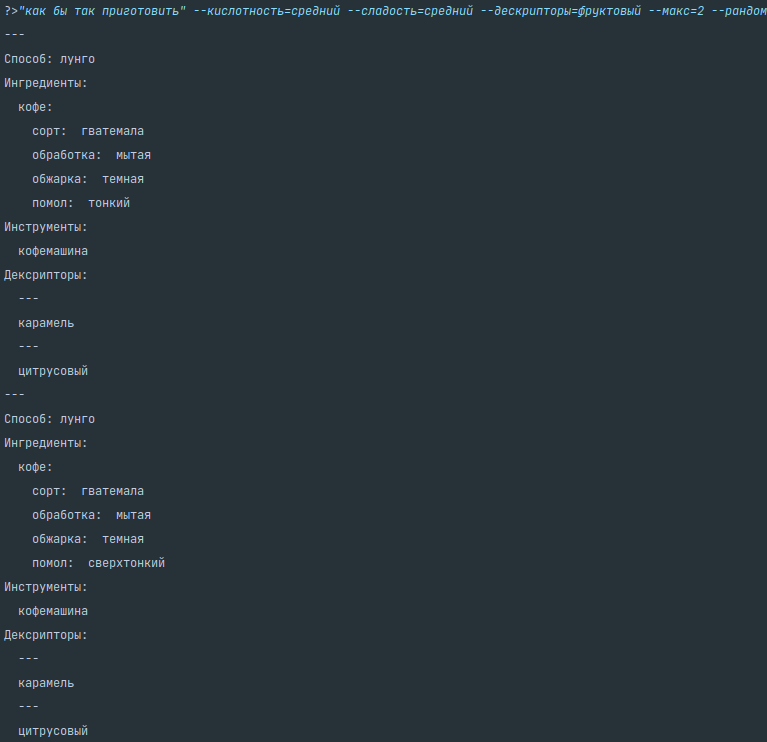Click "кофемашина" in the first recipe

(53, 251)
